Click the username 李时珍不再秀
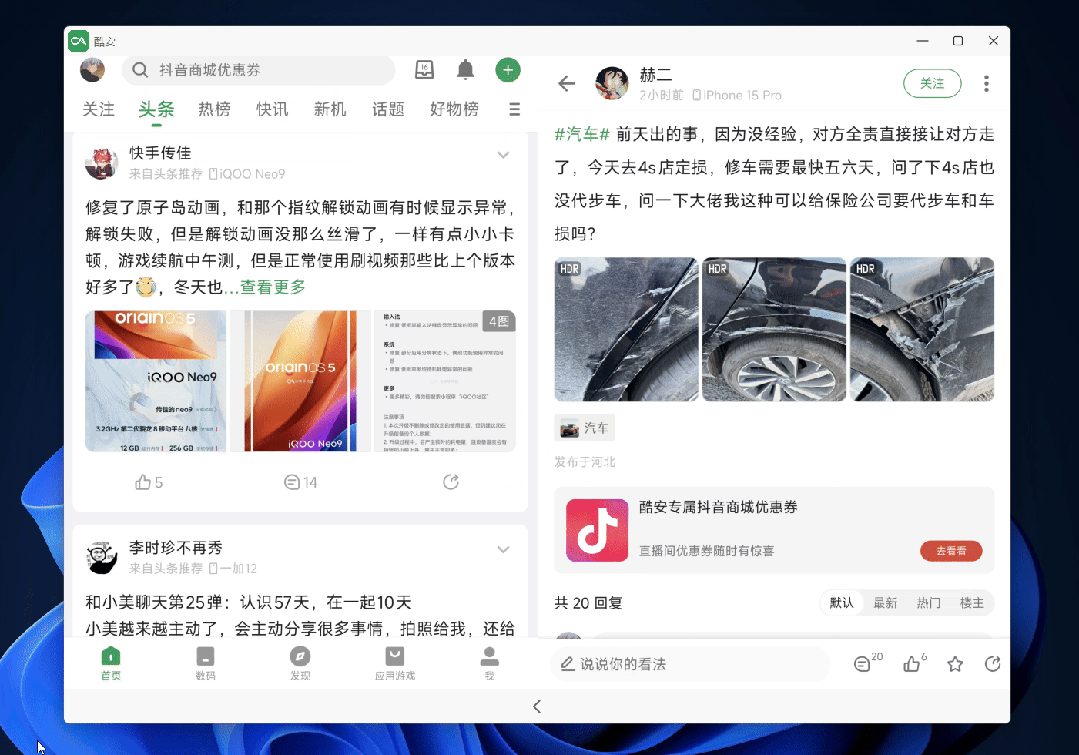 pyautogui.click(x=175, y=548)
